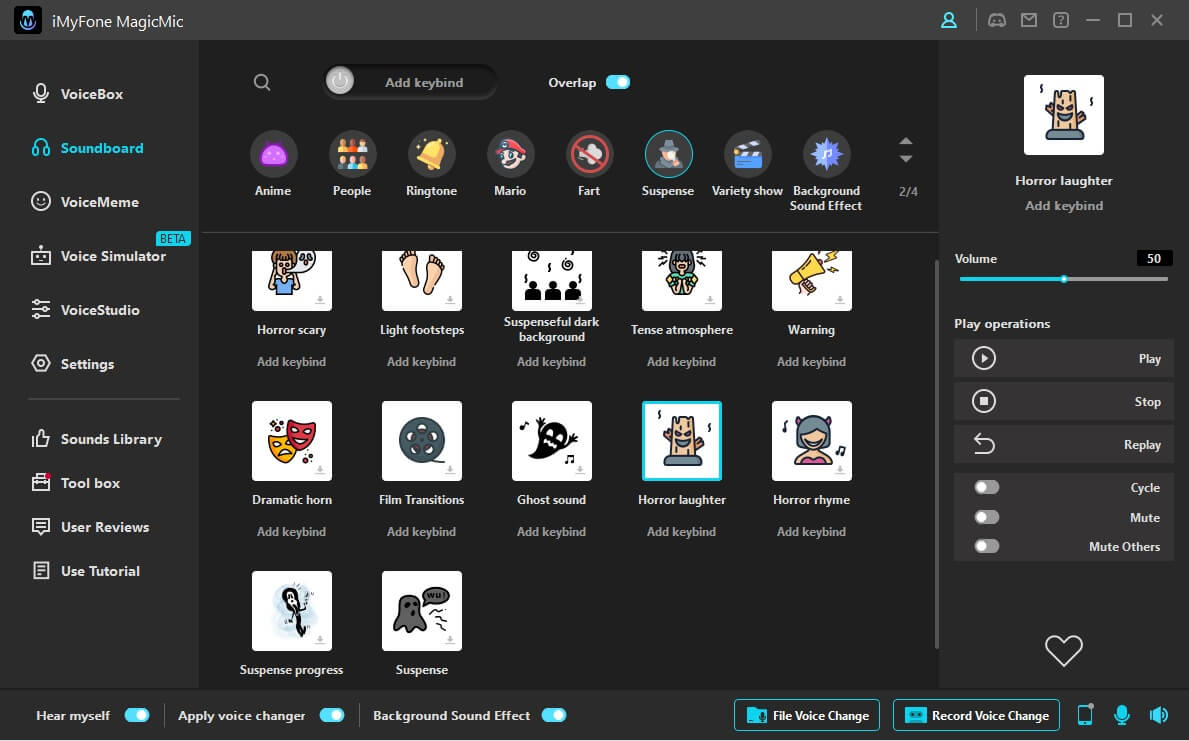
Task: Click the microphone icon in bottom bar
Action: (1122, 714)
